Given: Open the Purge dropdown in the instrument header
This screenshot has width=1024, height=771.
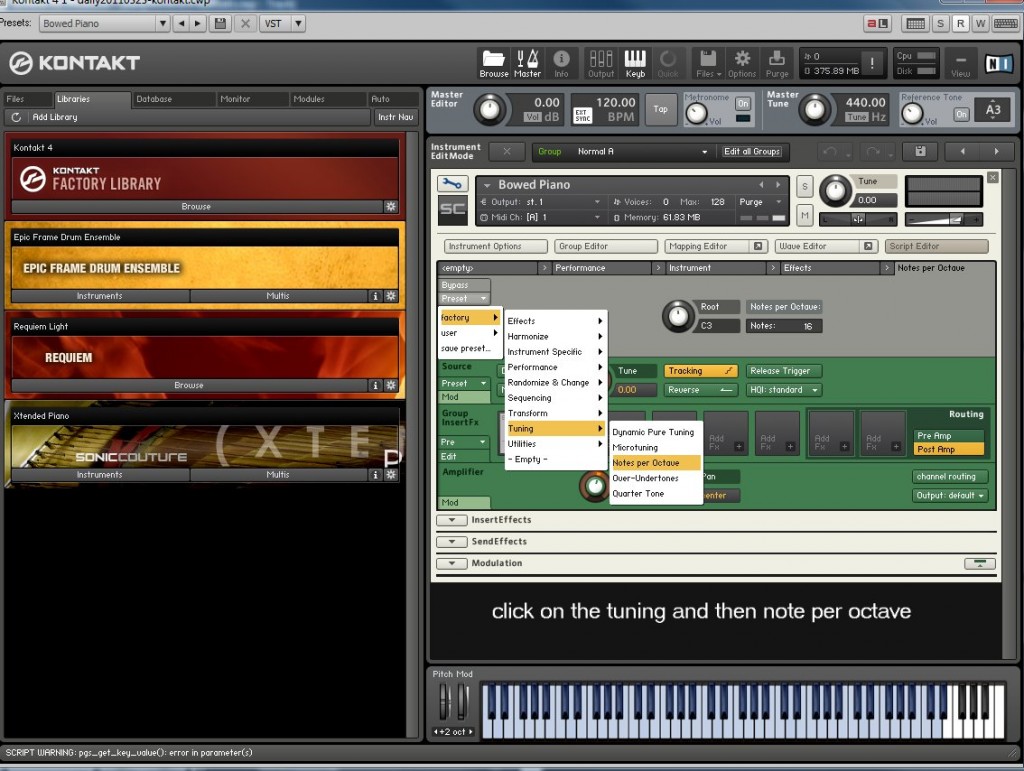Looking at the screenshot, I should pyautogui.click(x=761, y=202).
